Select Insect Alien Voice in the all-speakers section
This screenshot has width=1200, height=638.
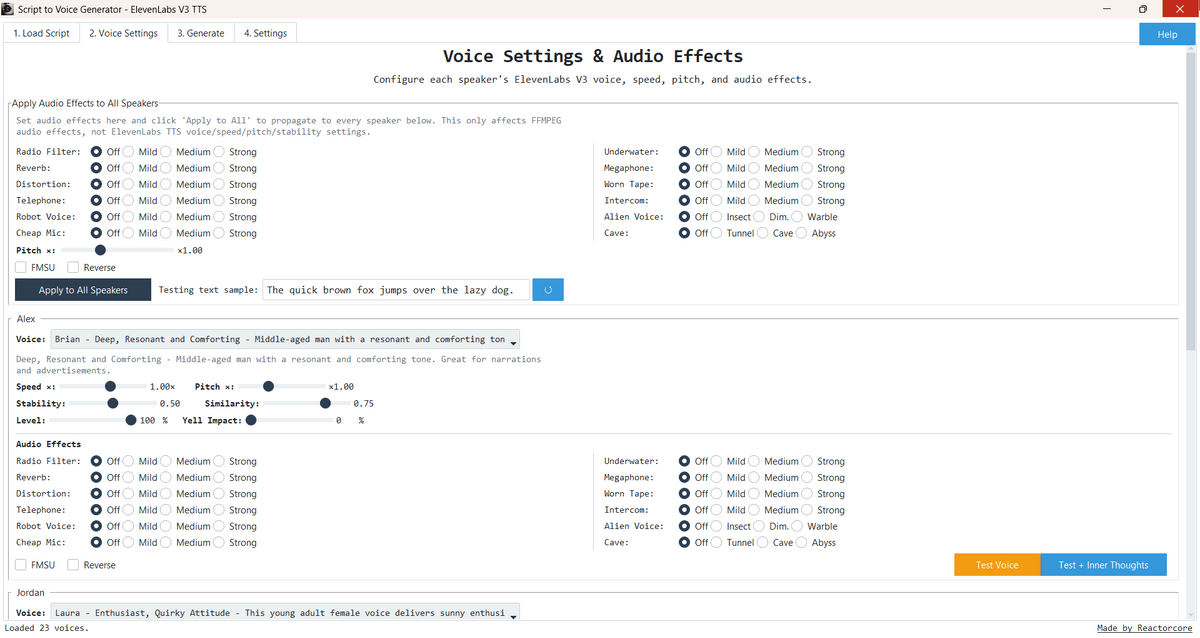coord(717,216)
